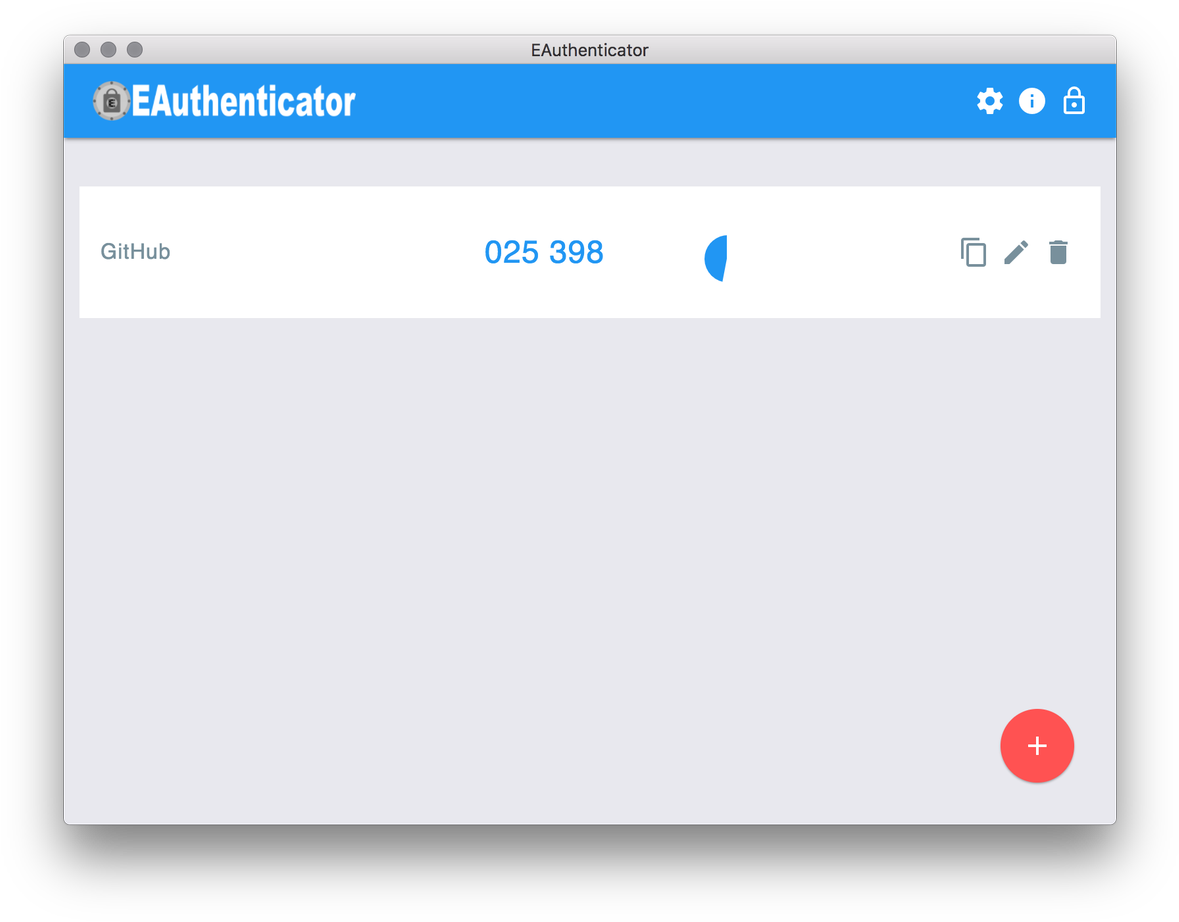1179x922 pixels.
Task: Close the EAuthenticator window
Action: 82,50
